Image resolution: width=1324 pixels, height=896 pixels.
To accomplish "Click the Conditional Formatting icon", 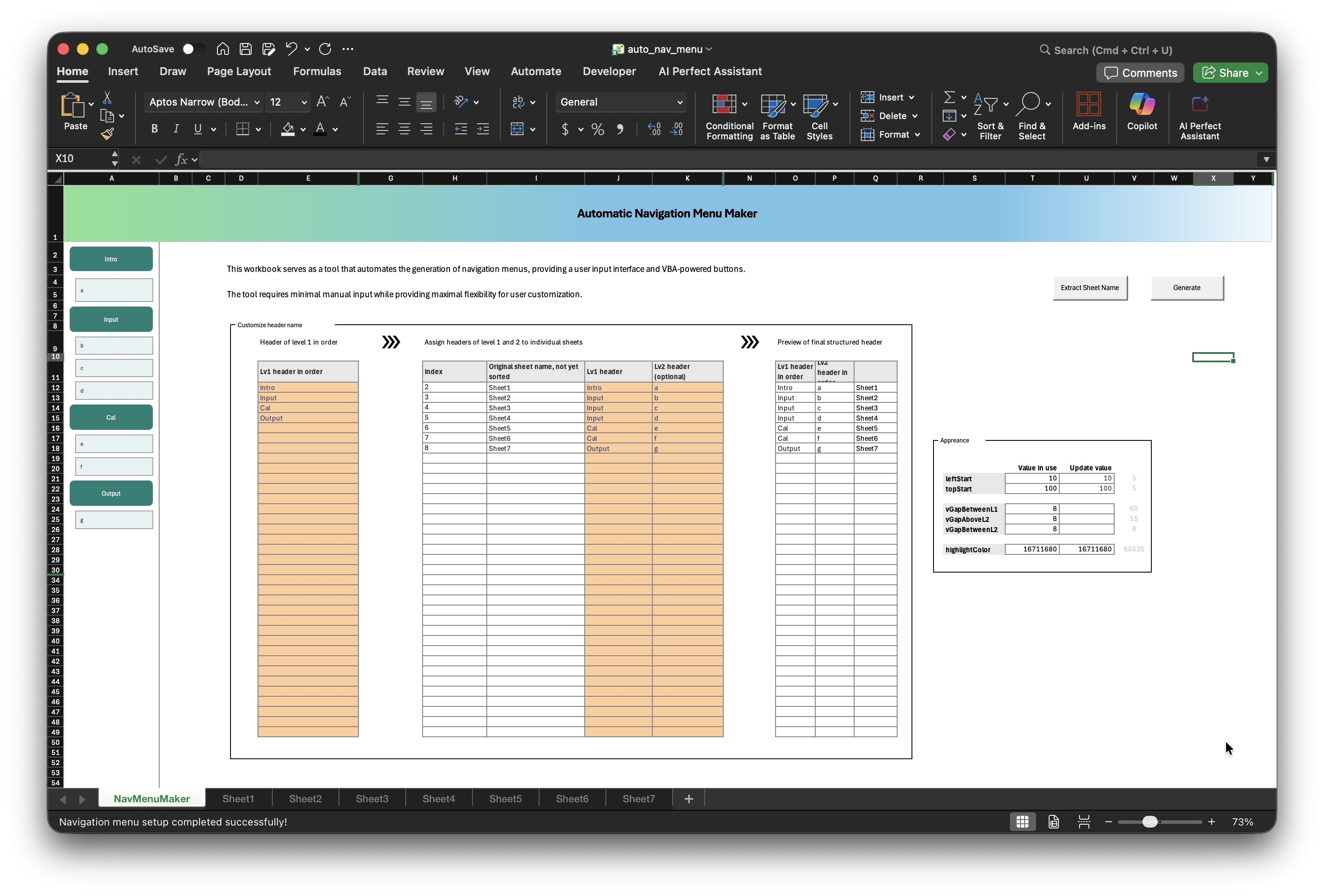I will [724, 104].
